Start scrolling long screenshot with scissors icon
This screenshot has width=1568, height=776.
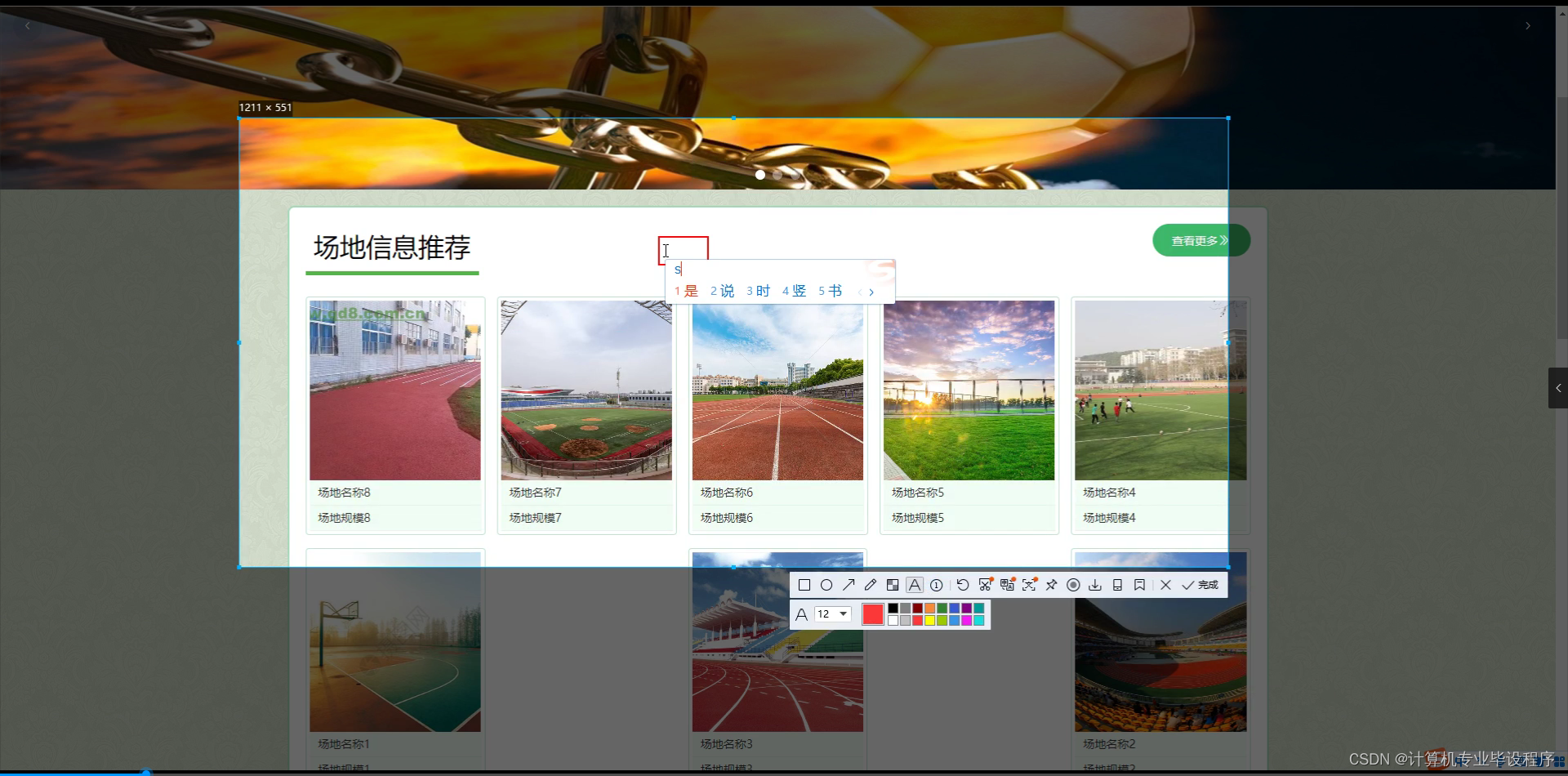[x=986, y=584]
